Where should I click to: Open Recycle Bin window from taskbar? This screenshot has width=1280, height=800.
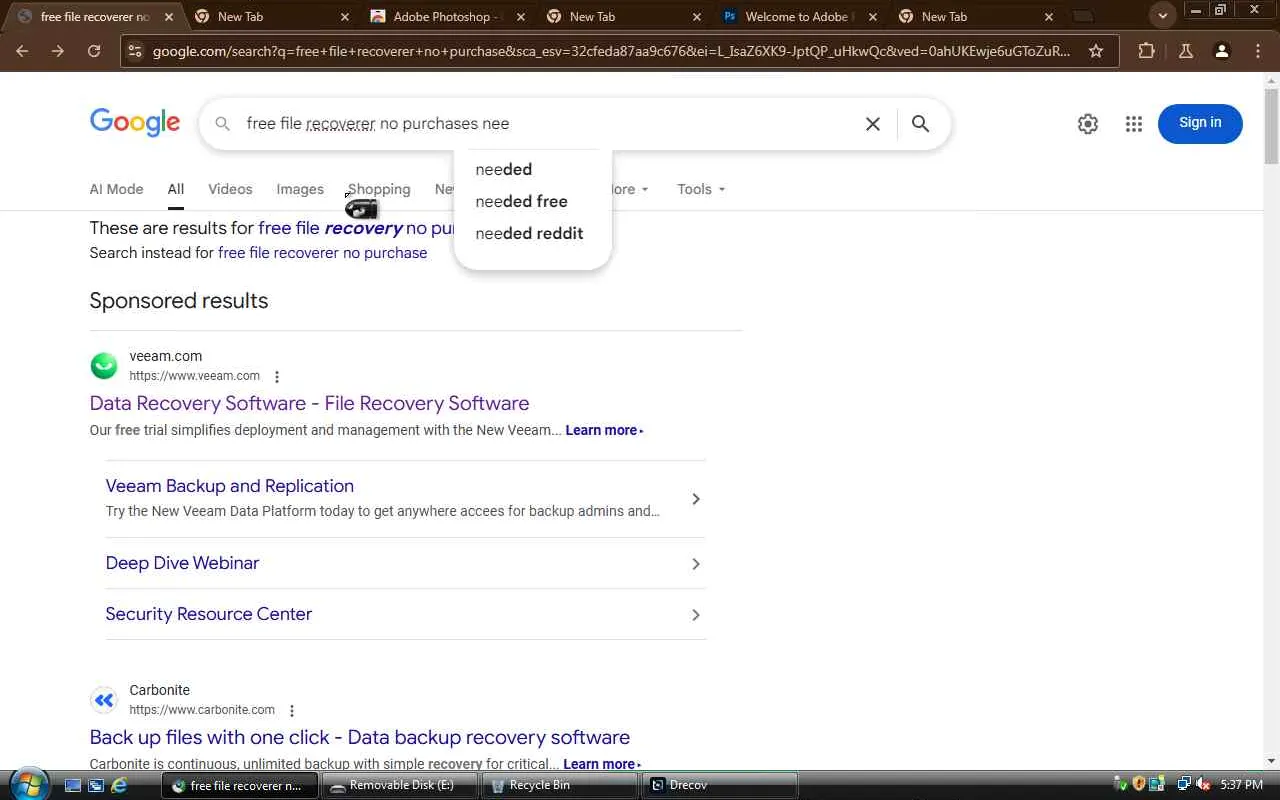[560, 785]
